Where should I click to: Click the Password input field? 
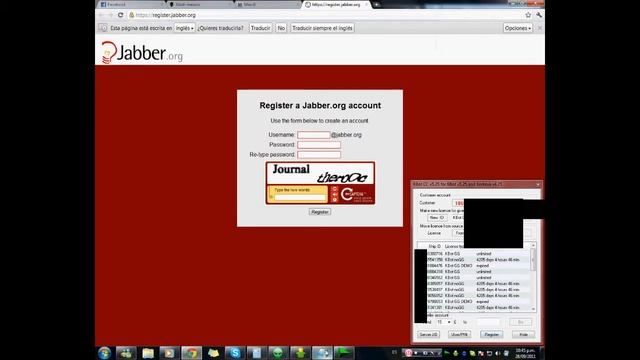click(319, 145)
